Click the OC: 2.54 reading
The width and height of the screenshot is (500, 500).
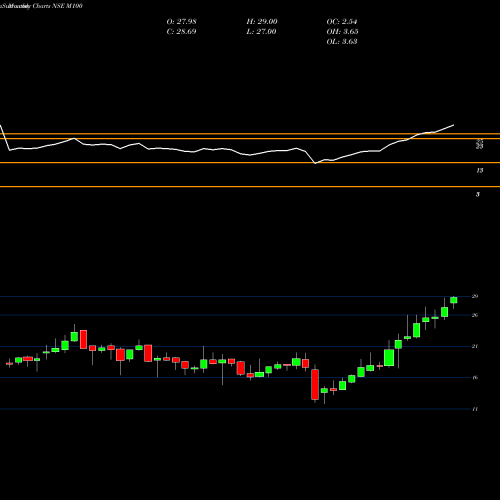pos(342,22)
